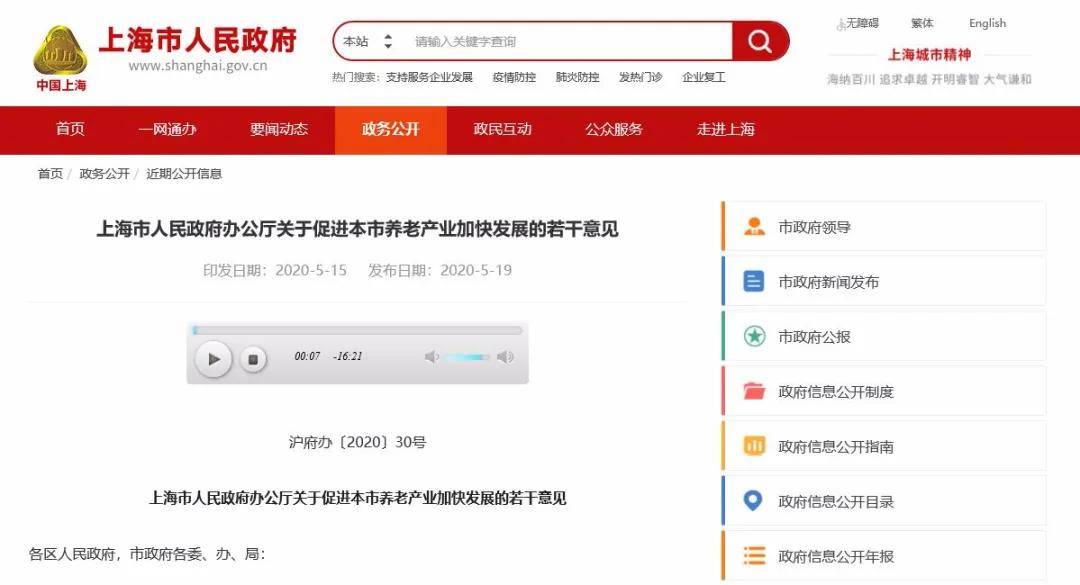Adjust the audio volume slider
The image size is (1080, 585).
[468, 357]
